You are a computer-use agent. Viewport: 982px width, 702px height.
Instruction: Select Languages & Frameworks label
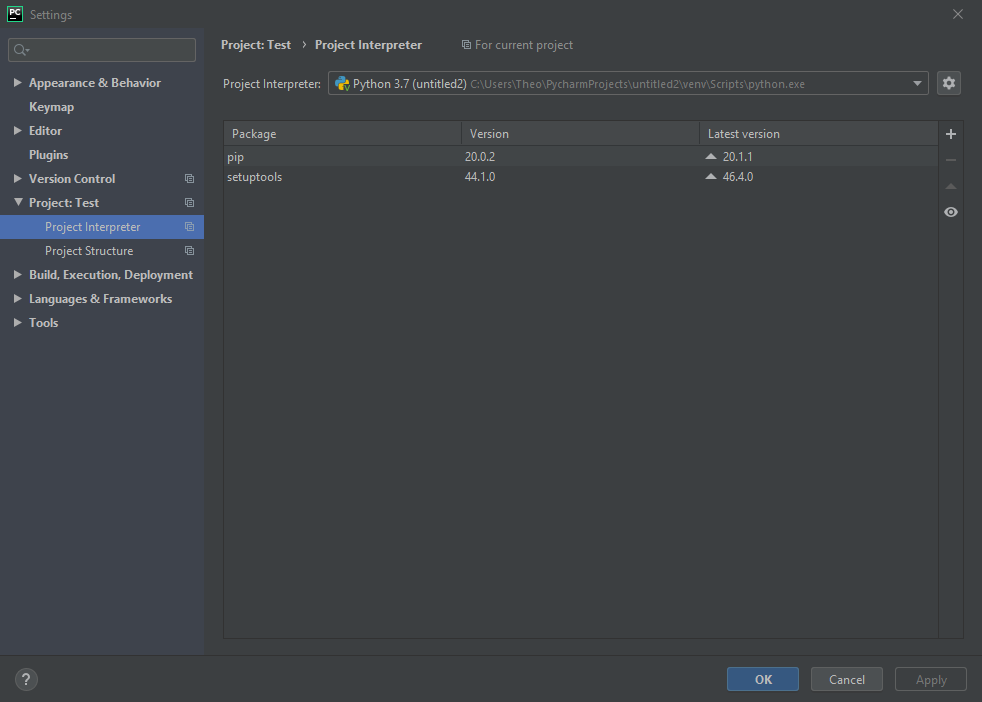click(100, 299)
